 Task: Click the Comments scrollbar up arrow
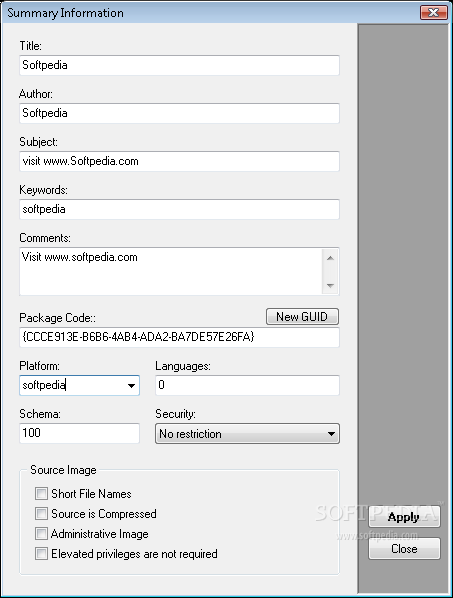[x=330, y=258]
